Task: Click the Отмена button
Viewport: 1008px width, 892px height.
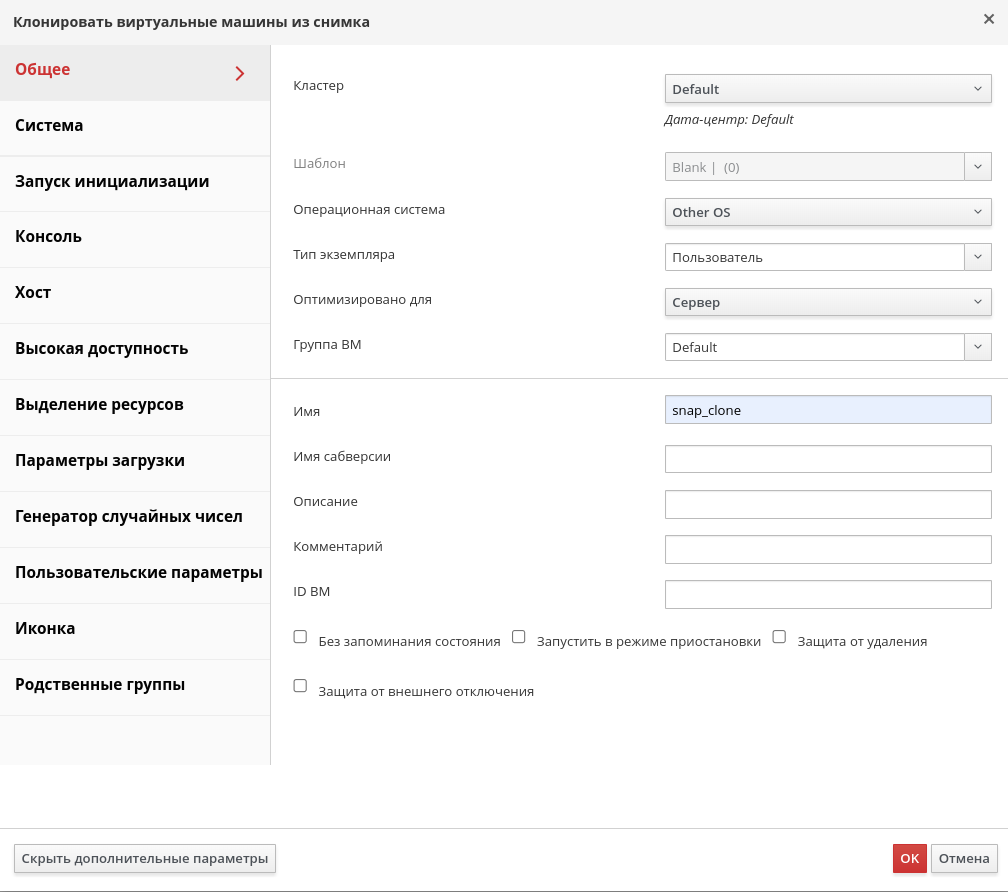Action: (964, 859)
